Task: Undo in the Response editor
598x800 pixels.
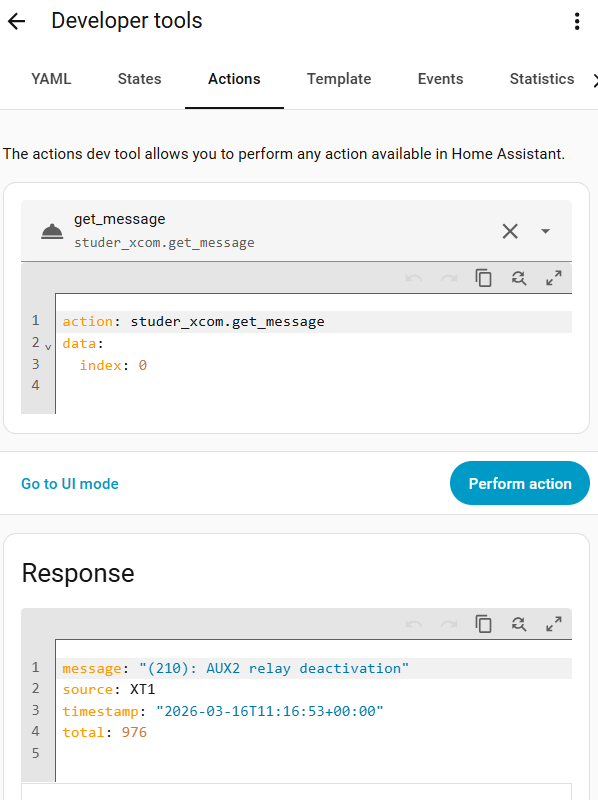Action: [414, 624]
